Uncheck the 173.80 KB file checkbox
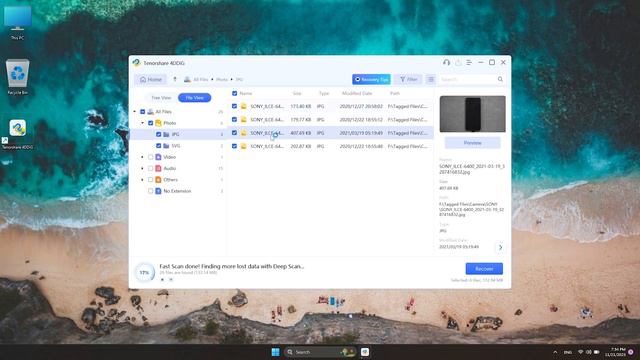 tap(234, 106)
